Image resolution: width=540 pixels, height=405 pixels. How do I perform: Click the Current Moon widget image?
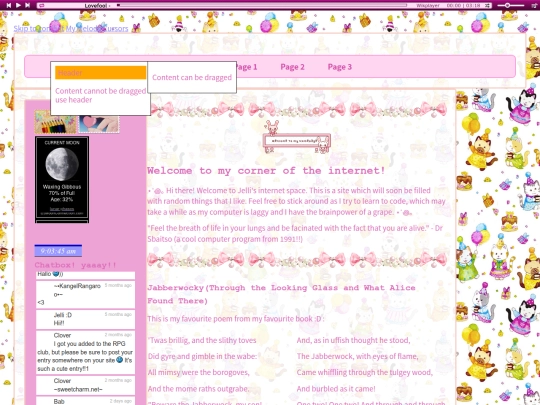point(62,179)
